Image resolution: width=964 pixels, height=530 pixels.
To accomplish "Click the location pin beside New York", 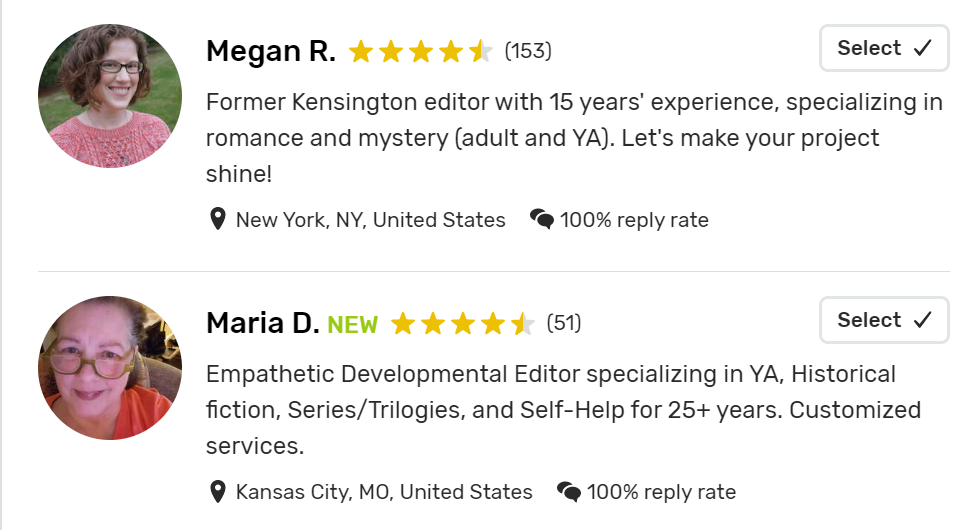I will click(x=218, y=219).
